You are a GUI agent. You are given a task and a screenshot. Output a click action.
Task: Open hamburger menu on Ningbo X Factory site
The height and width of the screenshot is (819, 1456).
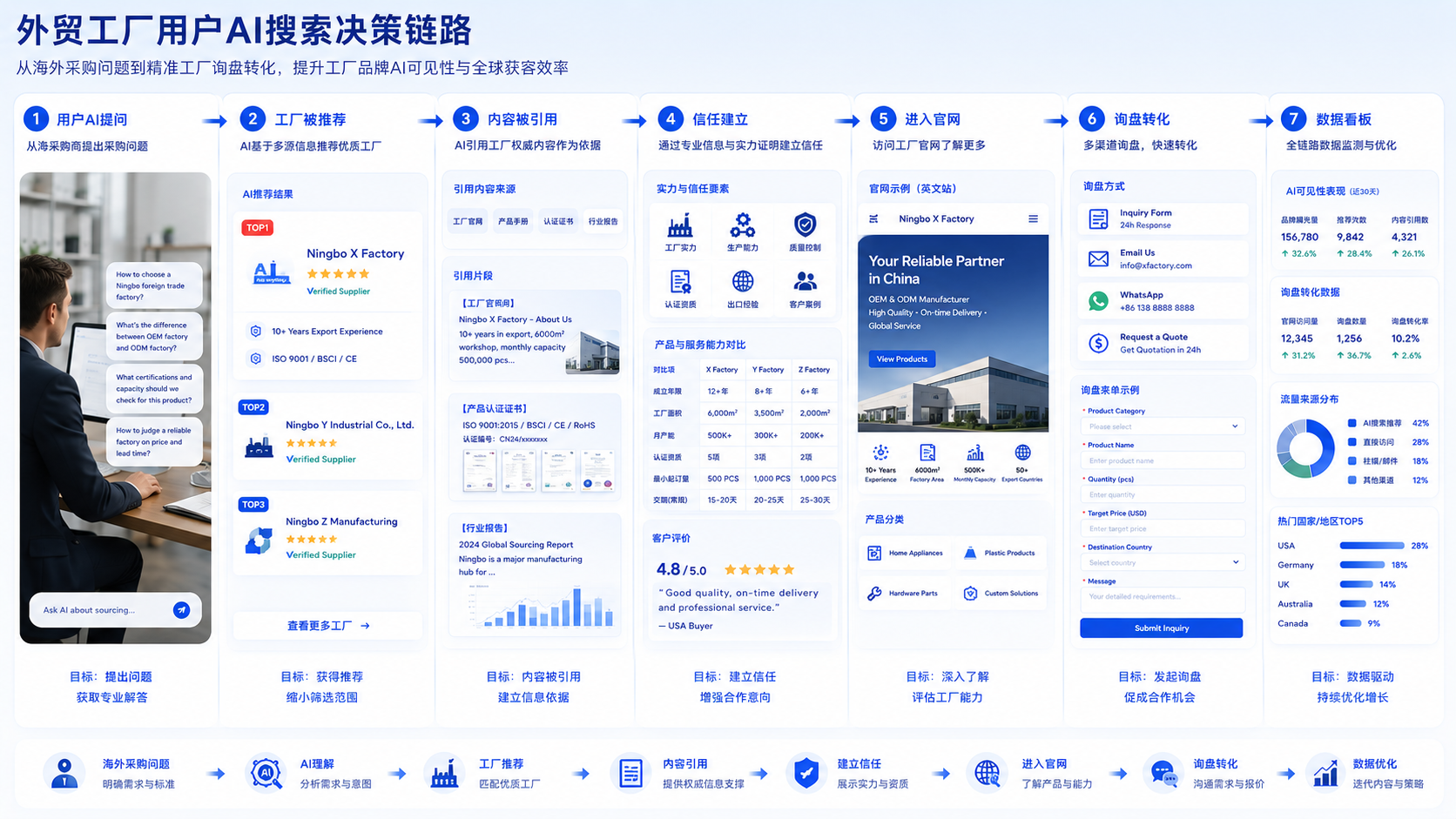click(1033, 219)
